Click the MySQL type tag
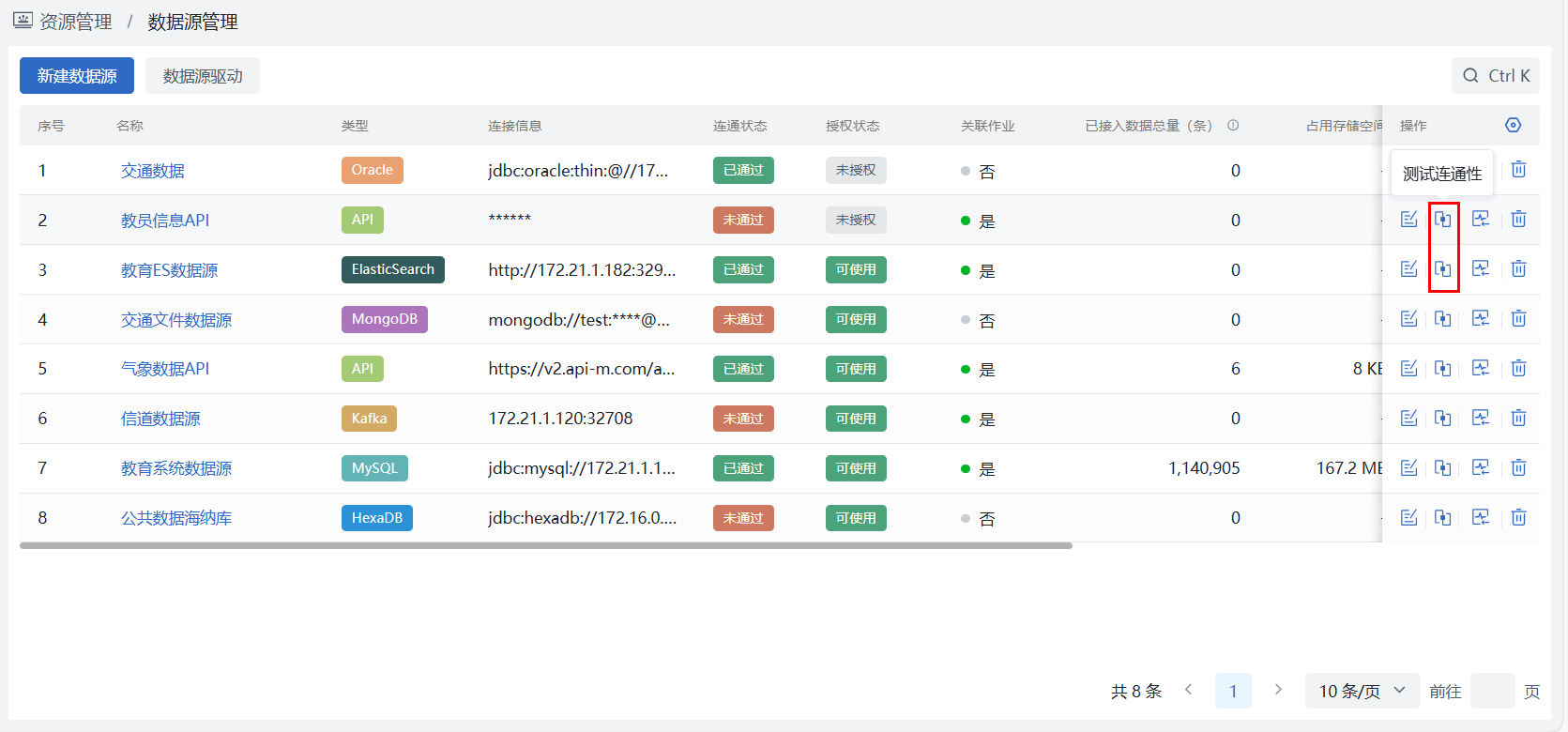This screenshot has width=1568, height=732. click(x=374, y=468)
